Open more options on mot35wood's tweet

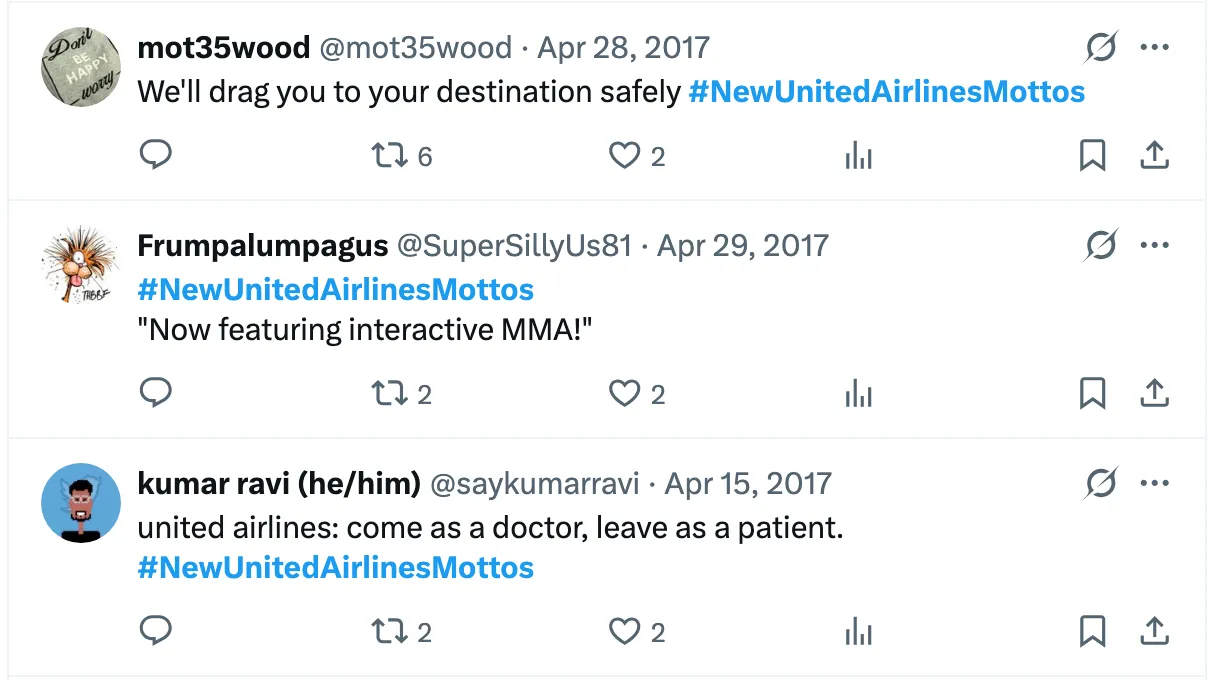pos(1155,47)
